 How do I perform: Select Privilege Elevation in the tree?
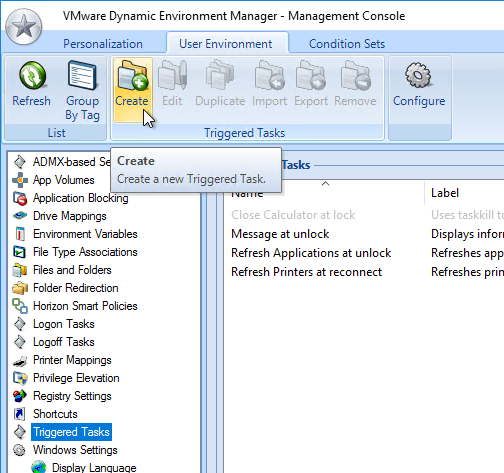tap(76, 378)
